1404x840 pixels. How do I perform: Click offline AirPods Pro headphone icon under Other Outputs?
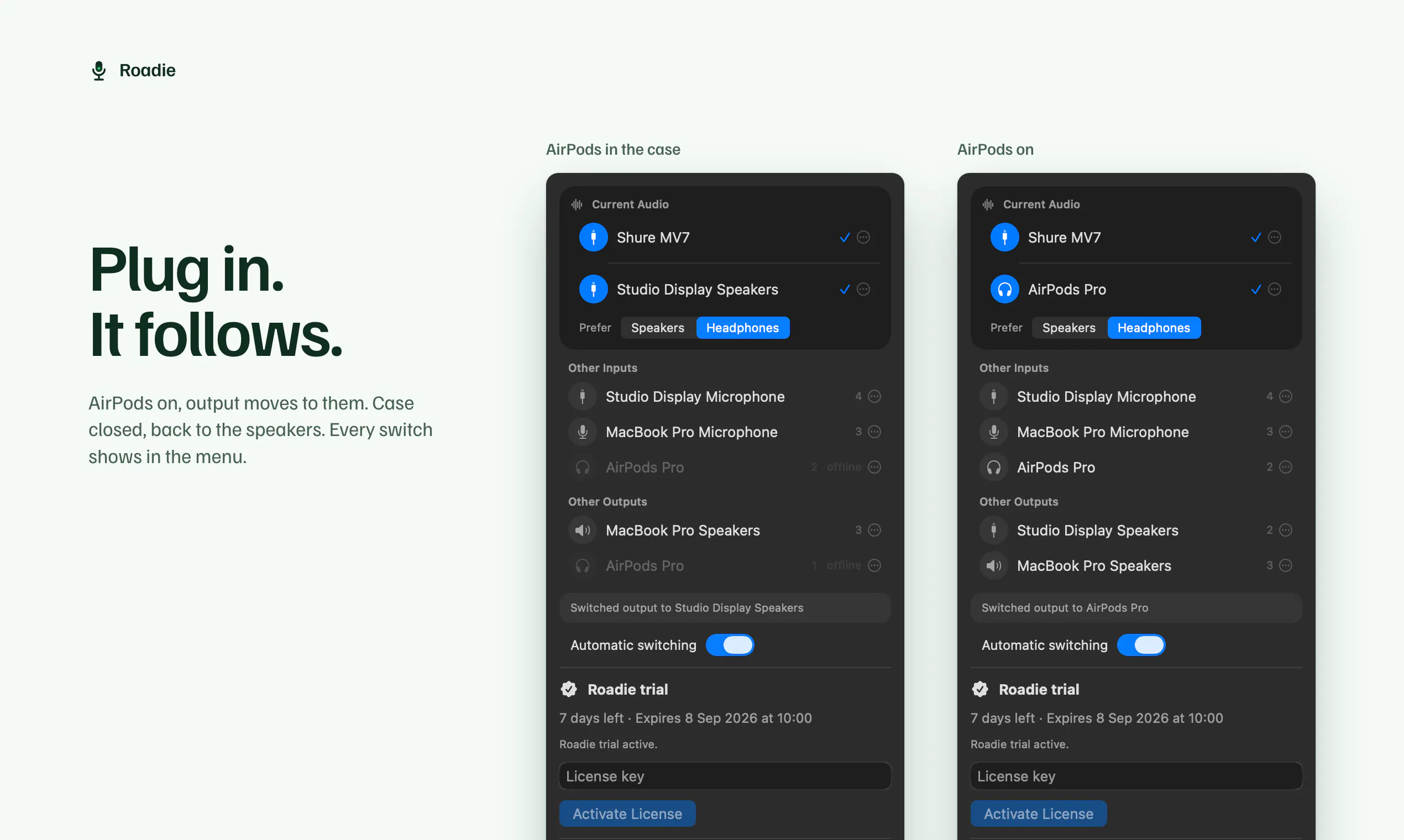583,566
